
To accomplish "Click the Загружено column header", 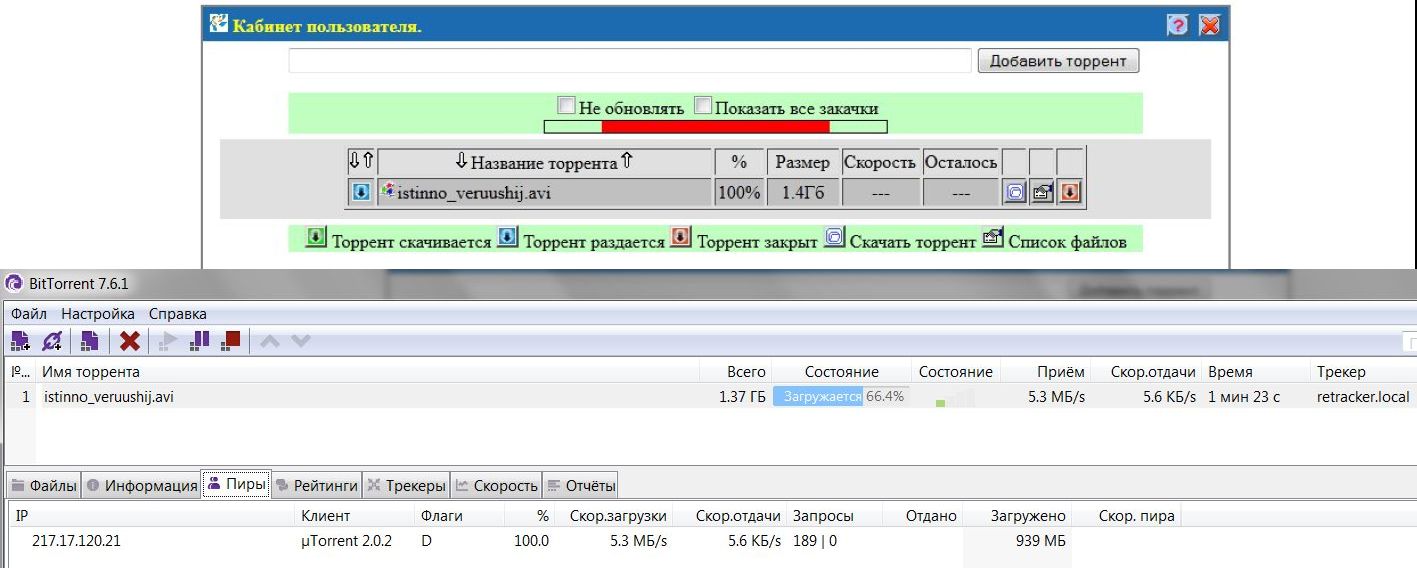I will pos(1016,516).
